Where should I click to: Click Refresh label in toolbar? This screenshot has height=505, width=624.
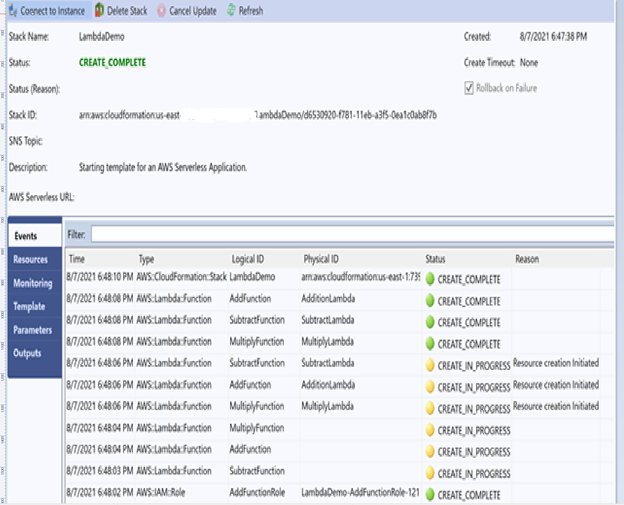(251, 11)
